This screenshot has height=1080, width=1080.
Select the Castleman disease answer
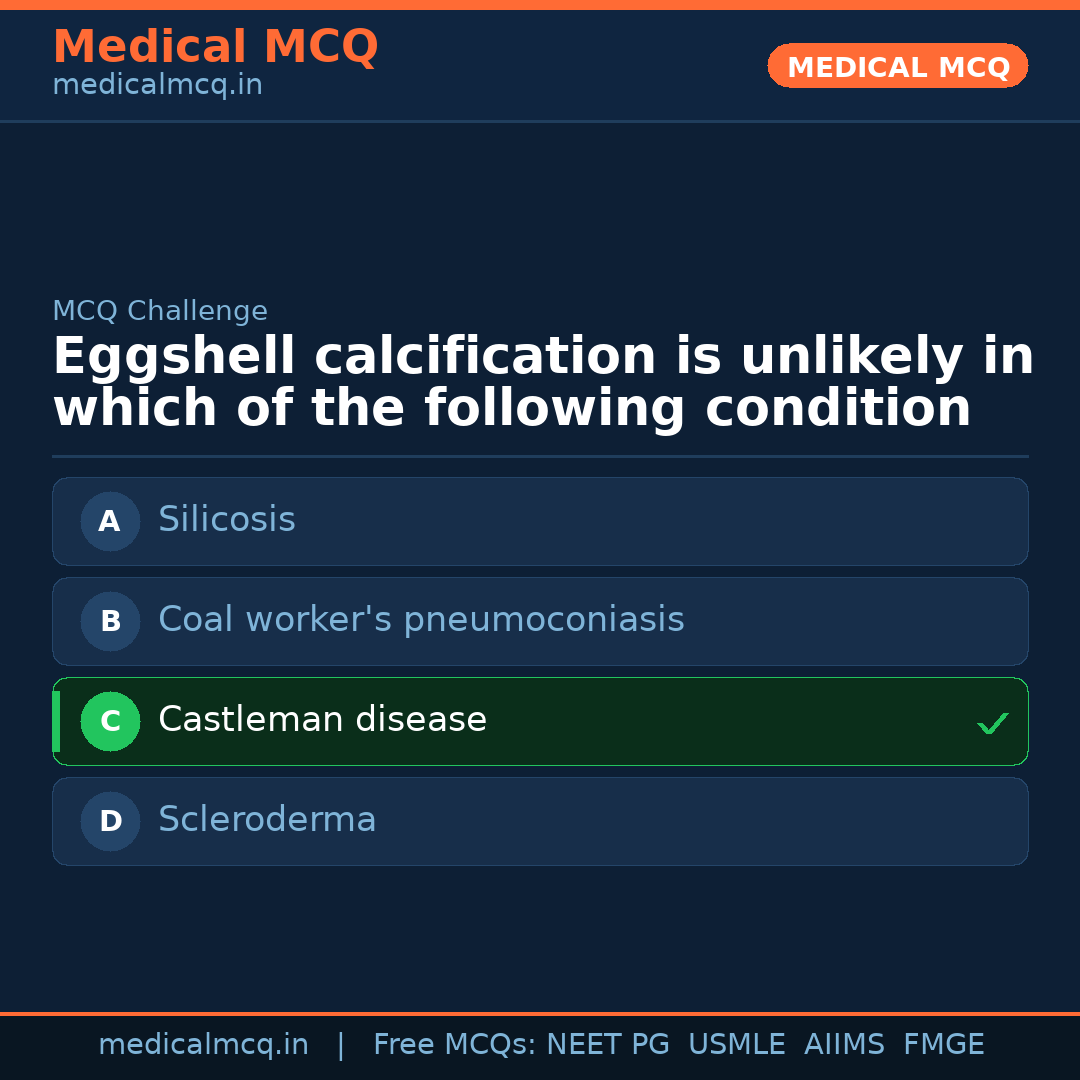pyautogui.click(x=540, y=721)
